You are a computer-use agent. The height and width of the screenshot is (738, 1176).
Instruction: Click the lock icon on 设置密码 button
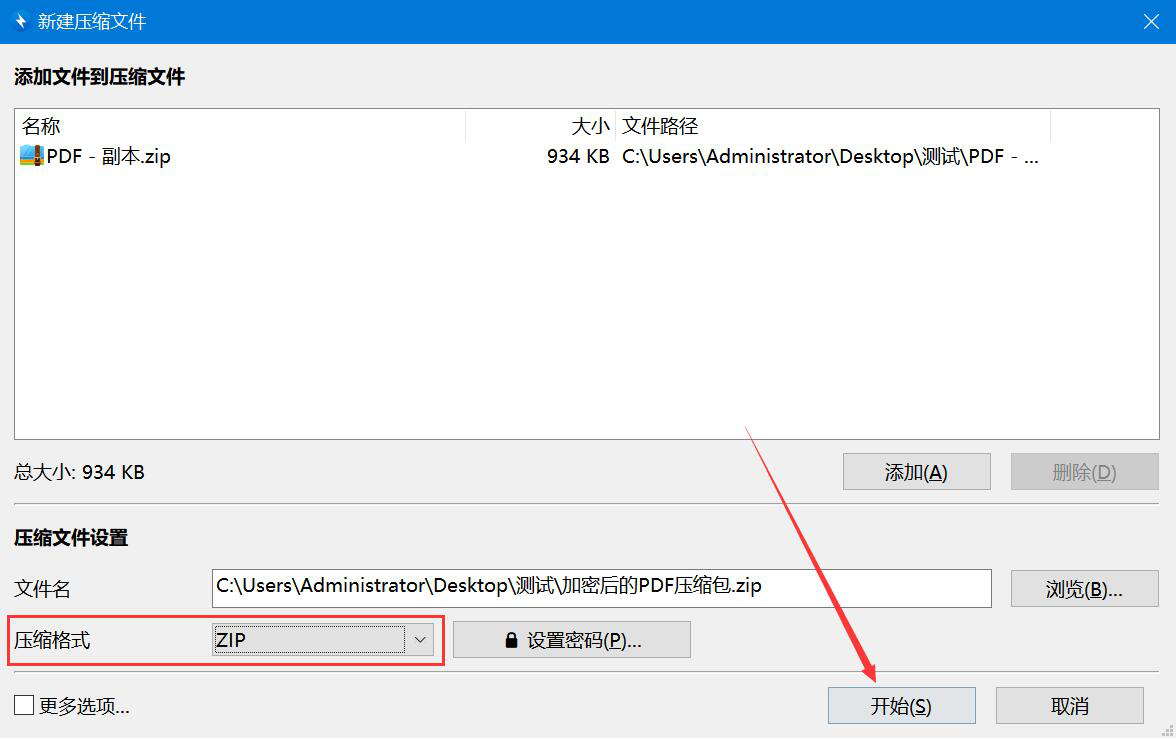click(512, 640)
